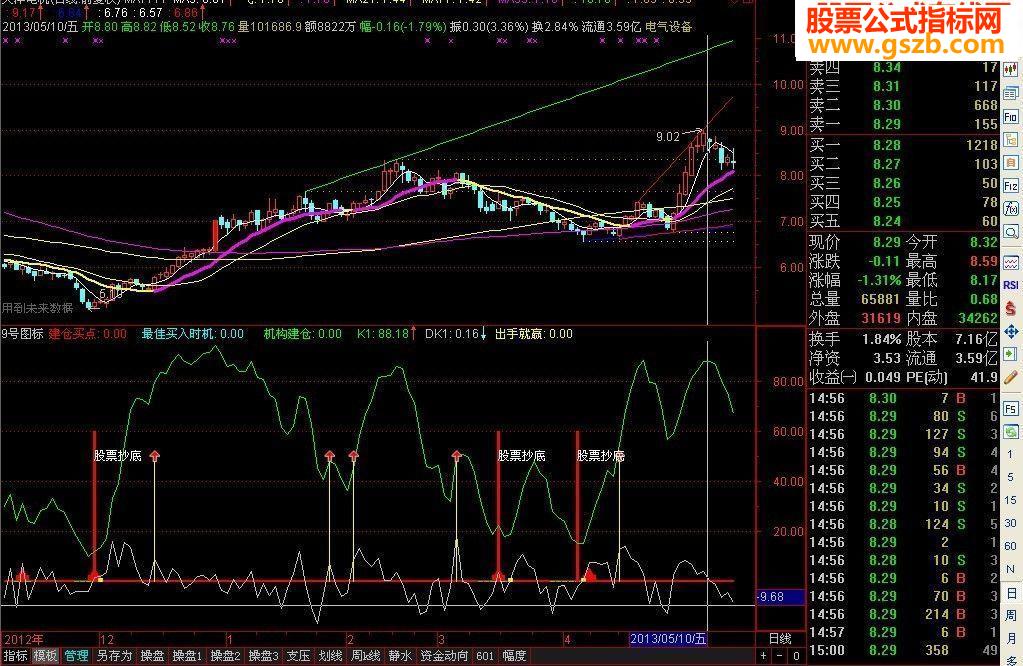
Task: Select the icon below the F10 button
Action: coord(1011,140)
